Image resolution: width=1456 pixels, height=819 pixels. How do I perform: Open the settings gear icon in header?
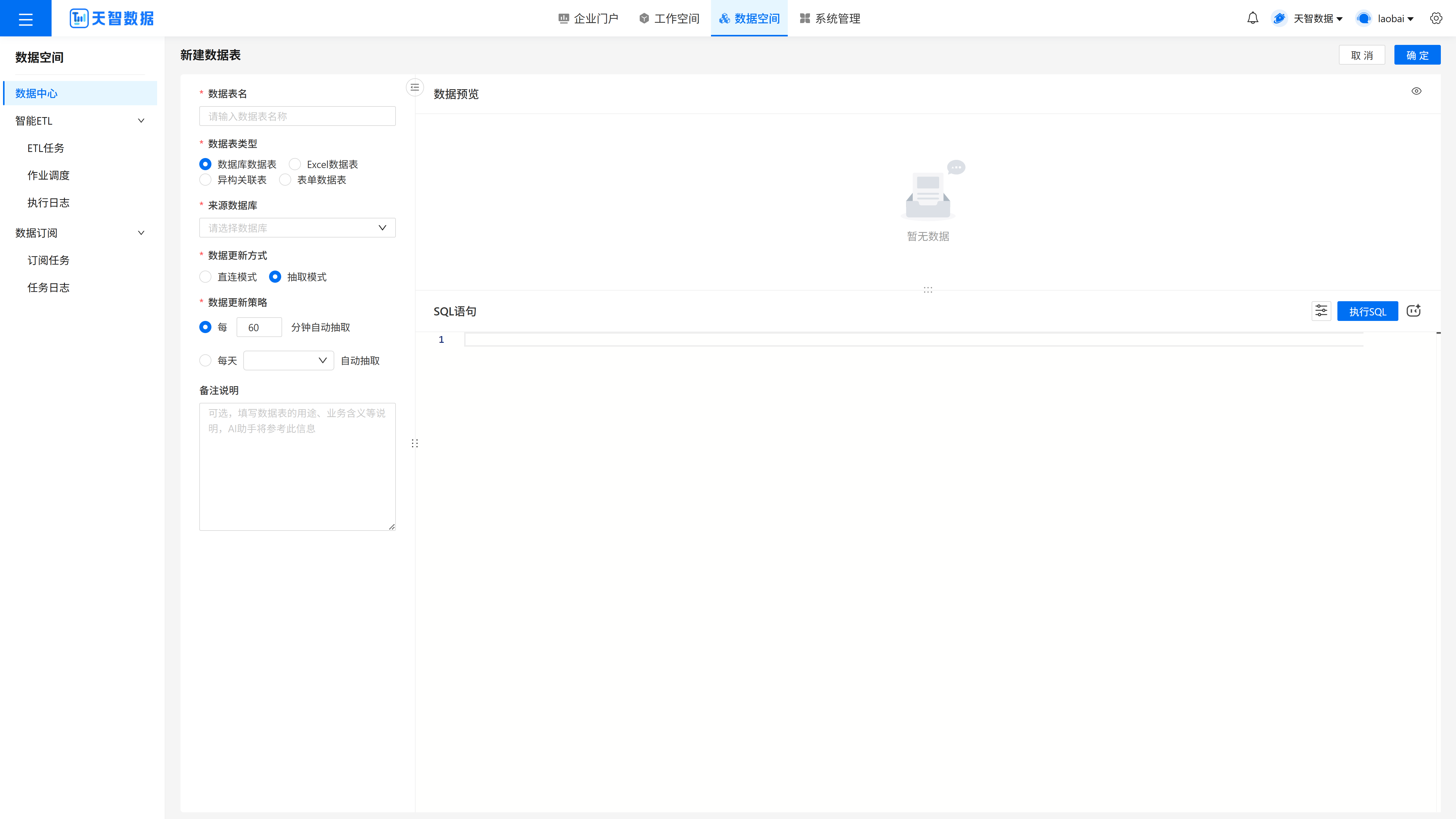[x=1436, y=19]
